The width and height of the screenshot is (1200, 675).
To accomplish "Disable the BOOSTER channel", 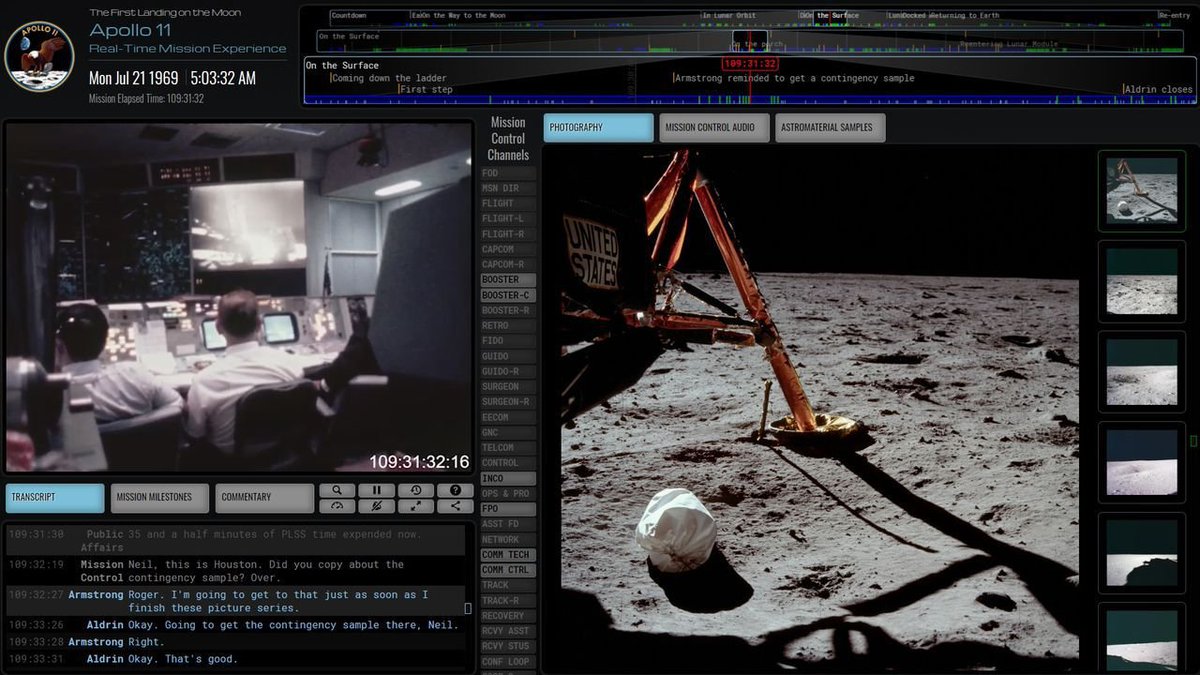I will [x=506, y=279].
